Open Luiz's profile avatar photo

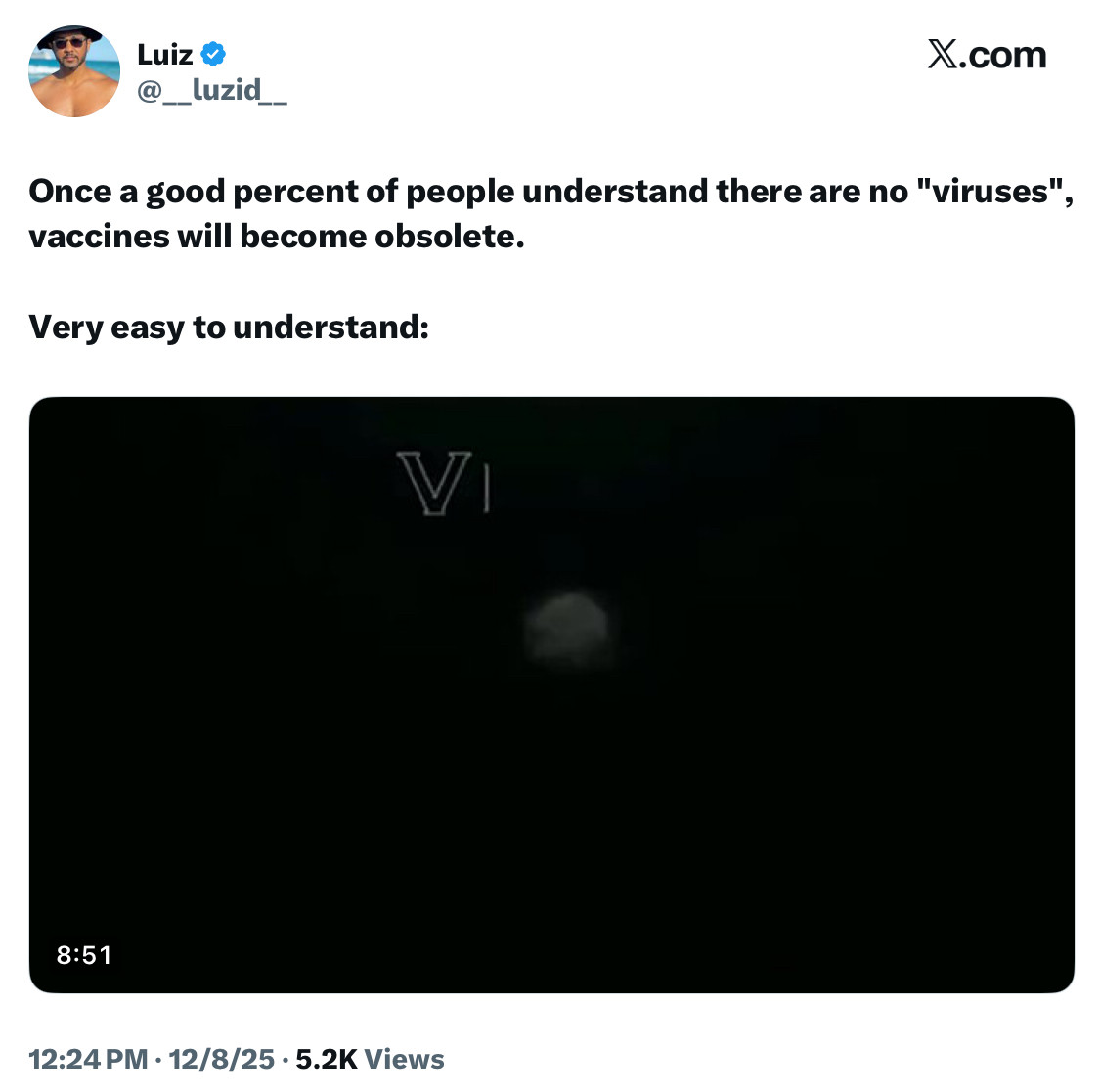pos(74,71)
